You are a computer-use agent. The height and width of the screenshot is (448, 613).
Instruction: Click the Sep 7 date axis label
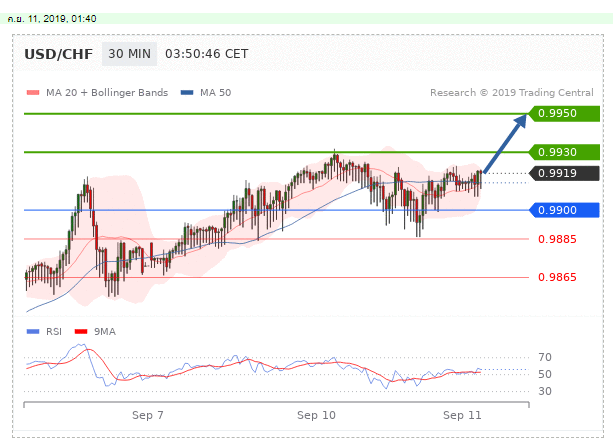147,415
